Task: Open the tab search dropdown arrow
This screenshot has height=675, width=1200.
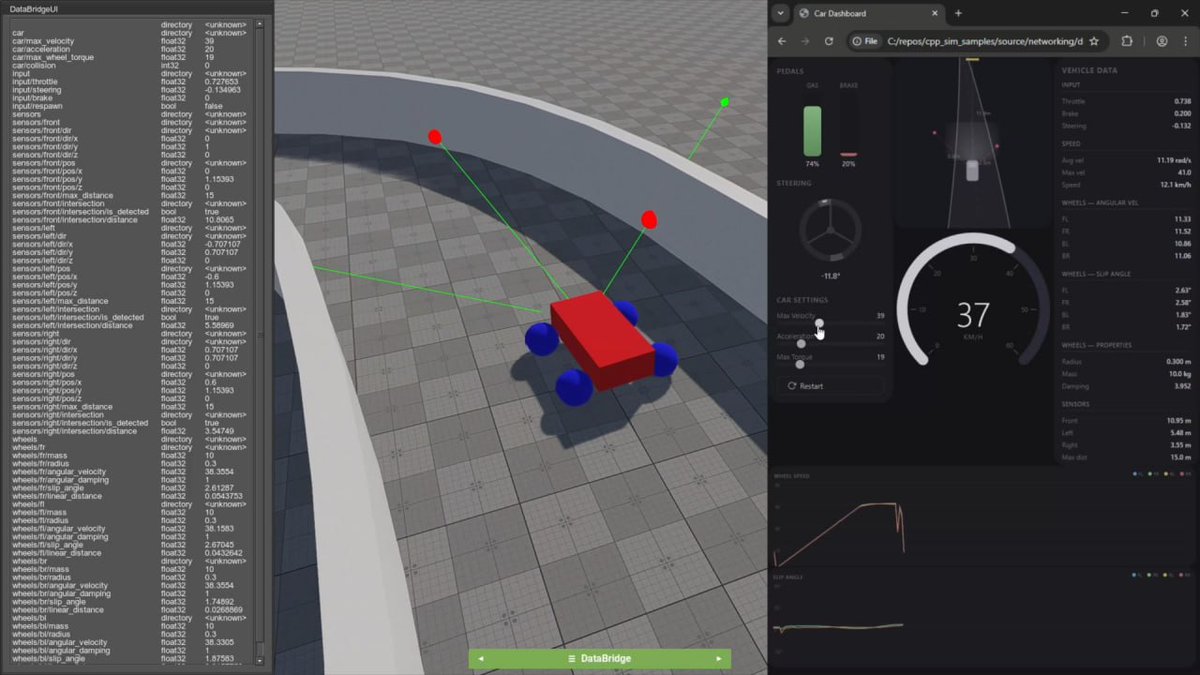Action: tap(780, 13)
